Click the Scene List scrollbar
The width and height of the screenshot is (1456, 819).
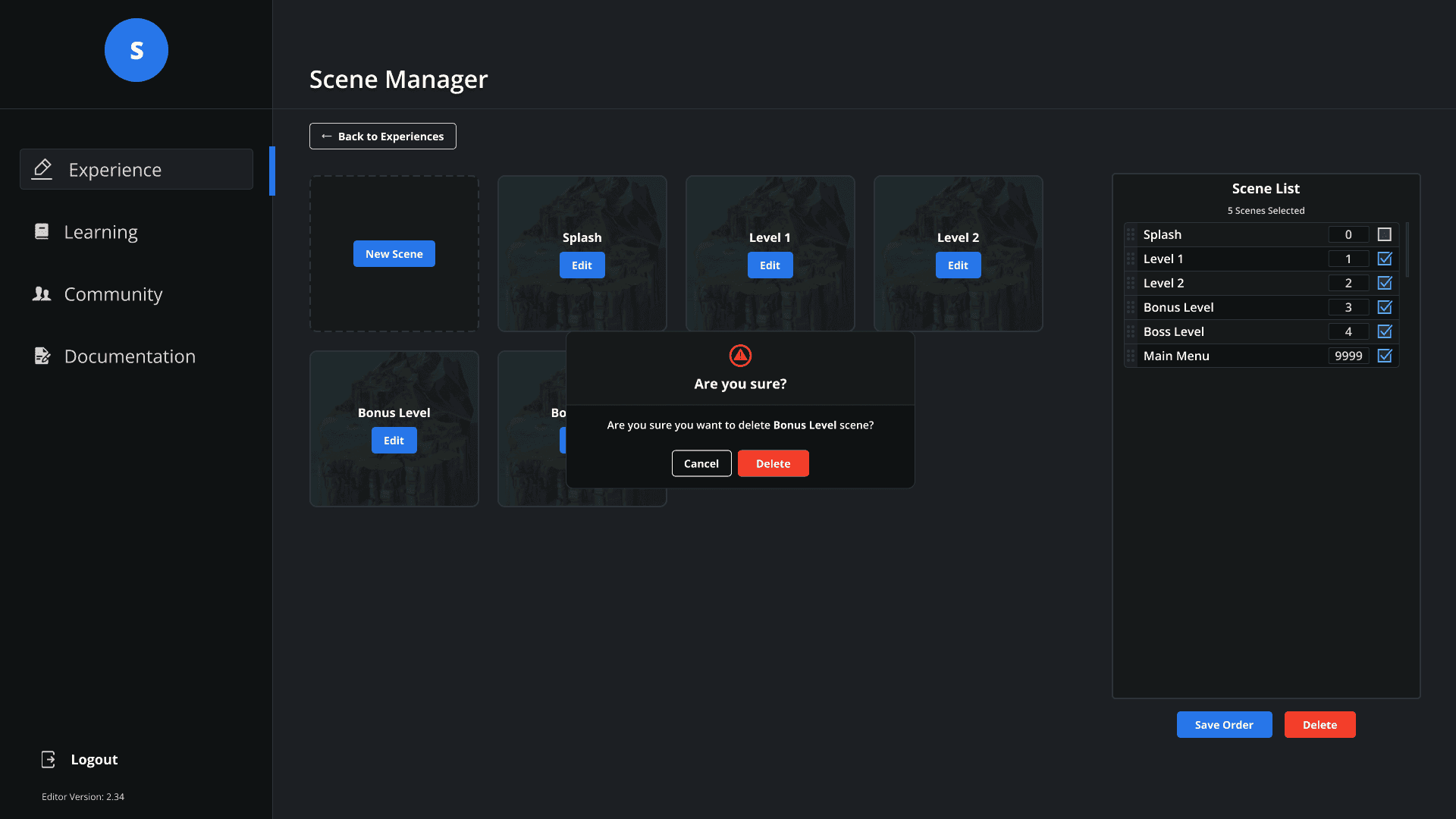tap(1407, 250)
